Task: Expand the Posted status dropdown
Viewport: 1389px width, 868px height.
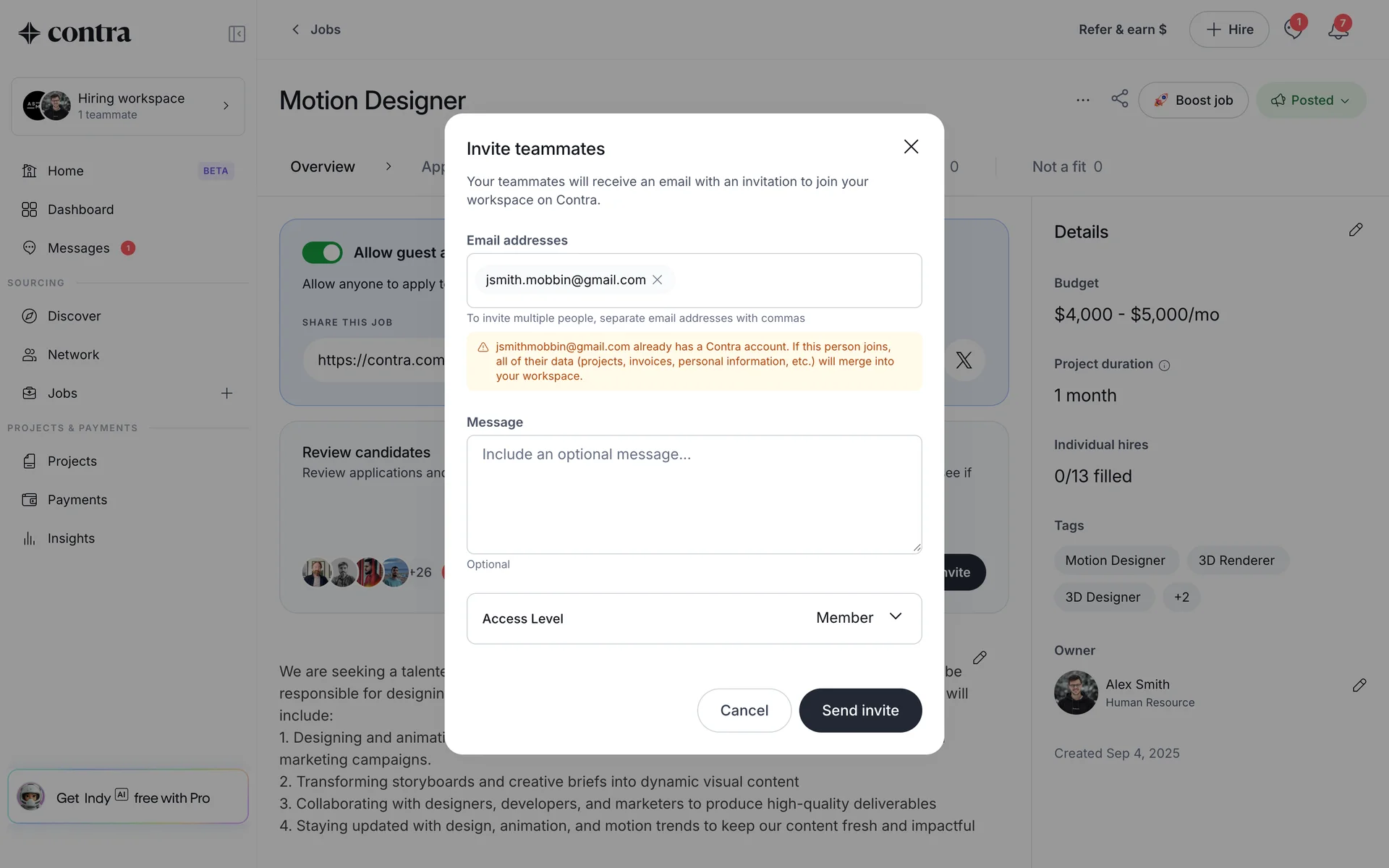Action: (x=1310, y=101)
